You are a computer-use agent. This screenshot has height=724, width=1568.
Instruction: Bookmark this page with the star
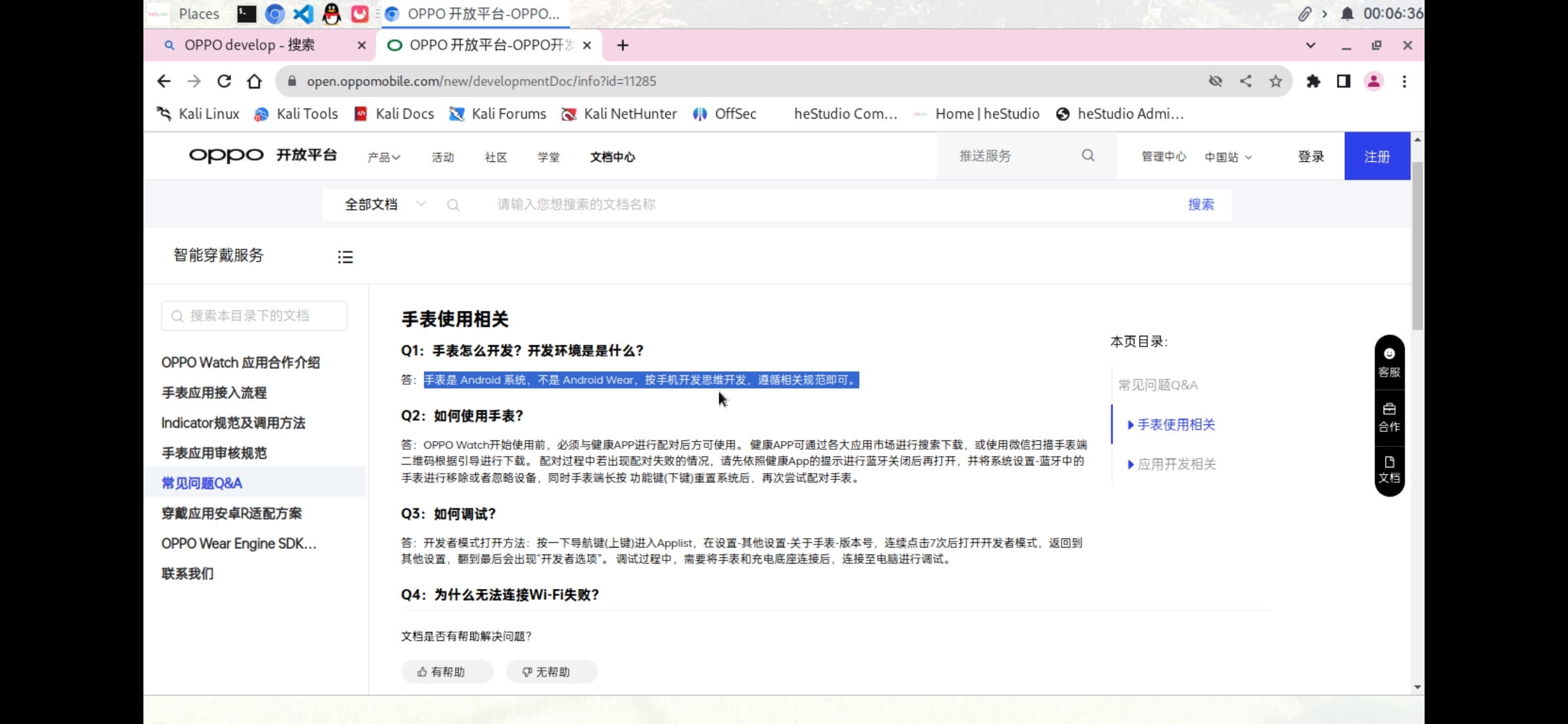[x=1276, y=81]
